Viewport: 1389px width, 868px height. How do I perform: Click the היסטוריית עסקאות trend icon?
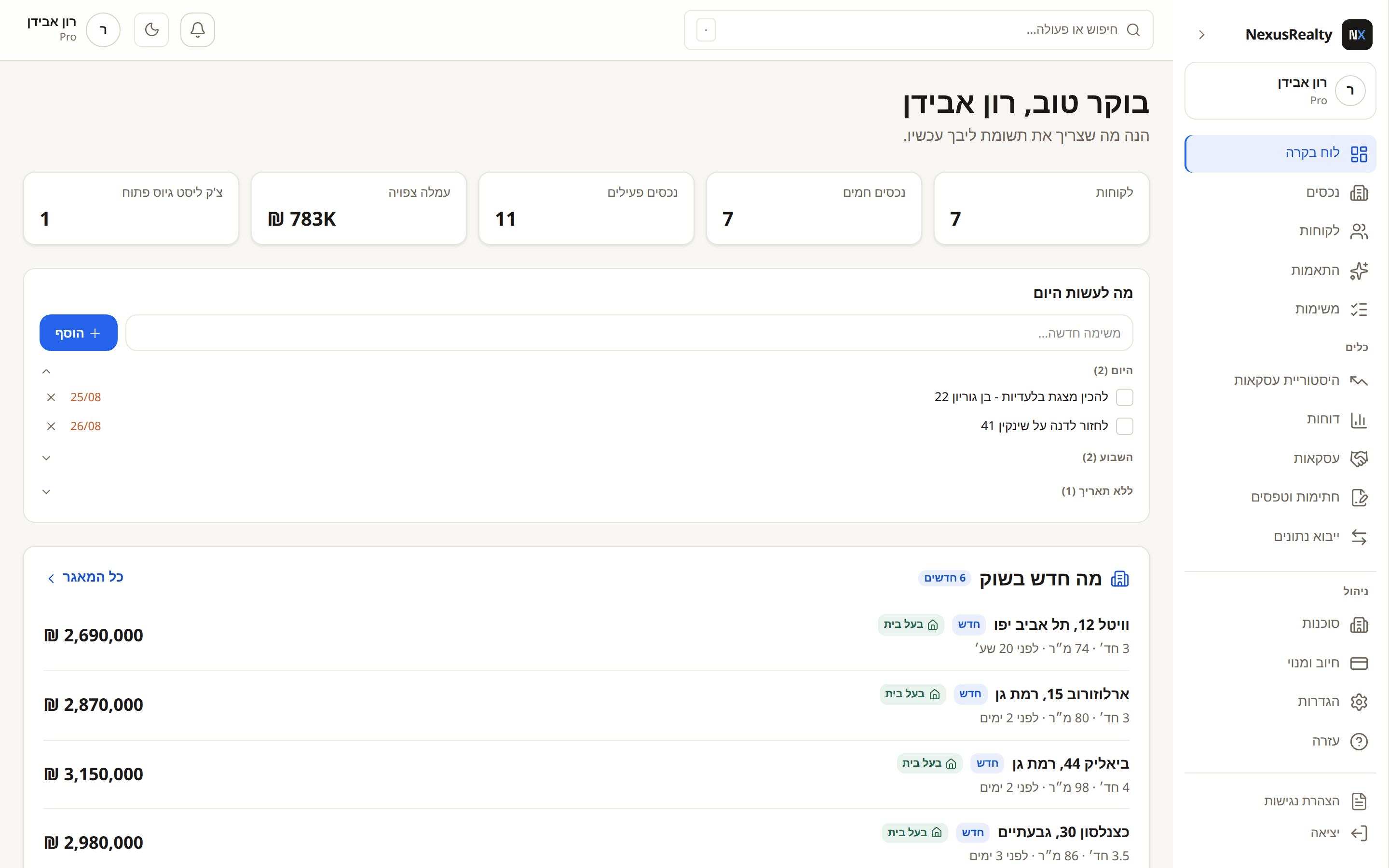[x=1359, y=380]
